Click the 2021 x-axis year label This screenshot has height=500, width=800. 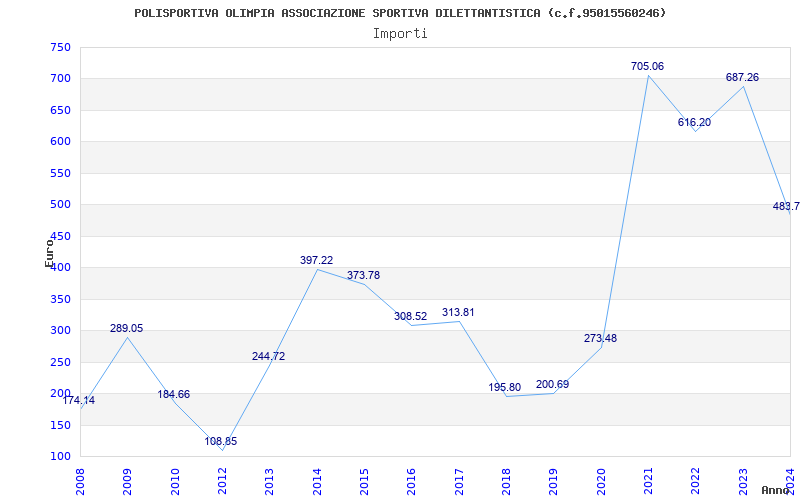648,482
